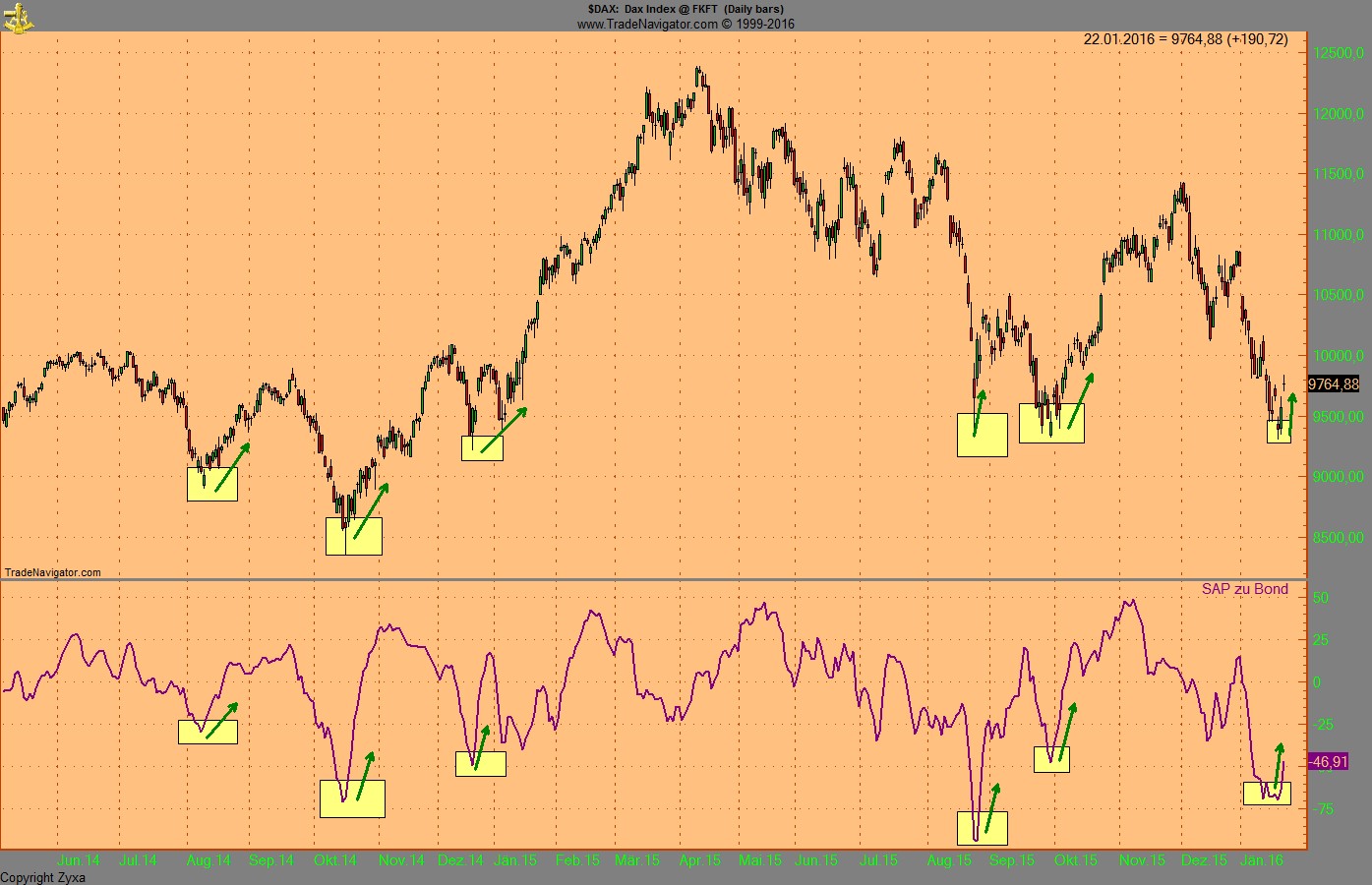The height and width of the screenshot is (885, 1372).
Task: Open the $DAX Dax Index chart title
Action: (x=686, y=9)
